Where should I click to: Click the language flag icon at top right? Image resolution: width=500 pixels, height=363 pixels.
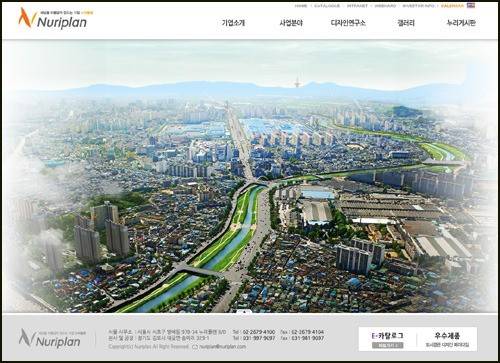471,6
